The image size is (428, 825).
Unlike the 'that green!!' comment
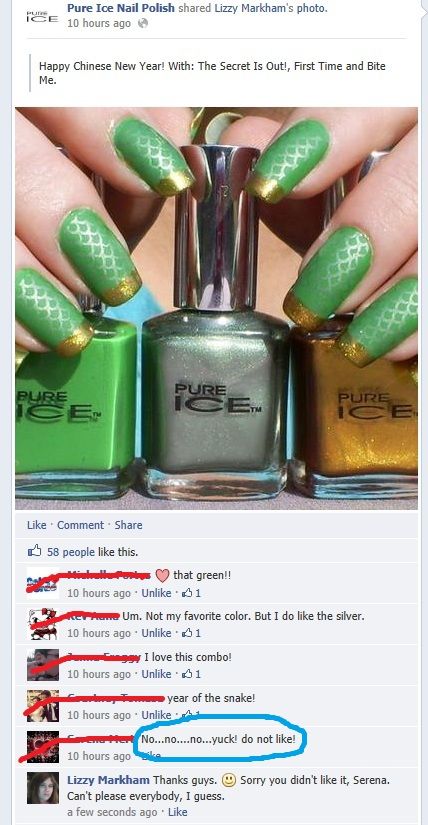click(x=156, y=593)
